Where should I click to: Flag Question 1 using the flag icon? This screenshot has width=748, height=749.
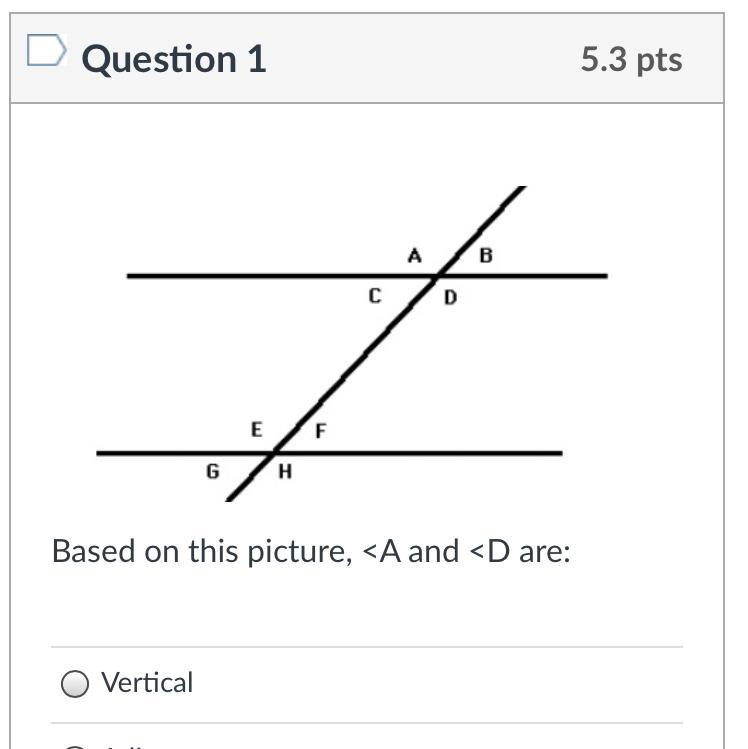coord(46,52)
